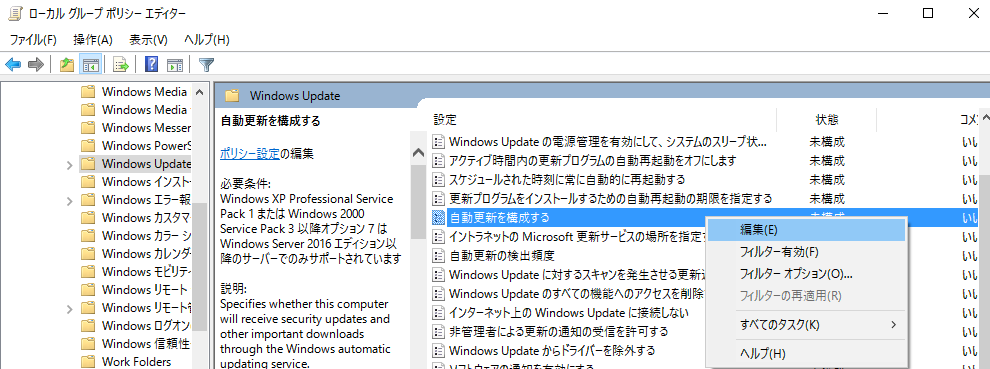Viewport: 990px width, 369px height.
Task: Click the Windows PowerS folder icon
Action: [x=88, y=146]
